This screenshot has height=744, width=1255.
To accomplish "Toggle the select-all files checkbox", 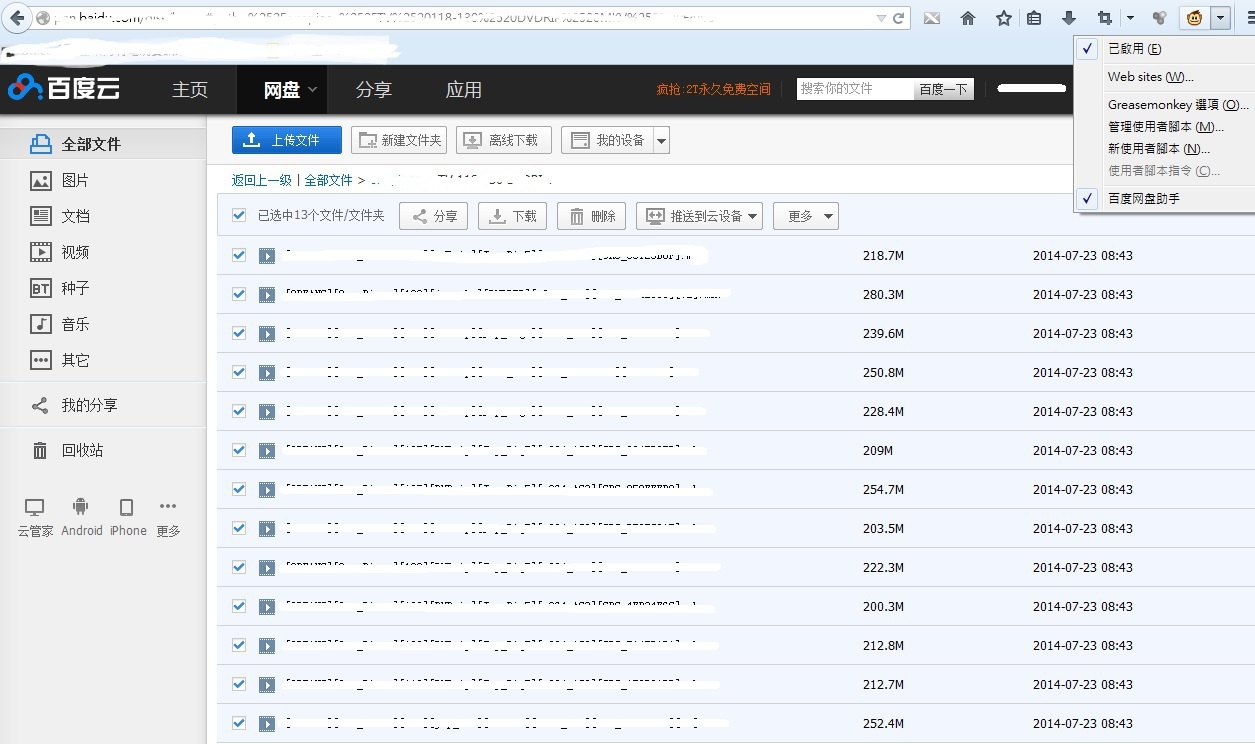I will pyautogui.click(x=239, y=215).
